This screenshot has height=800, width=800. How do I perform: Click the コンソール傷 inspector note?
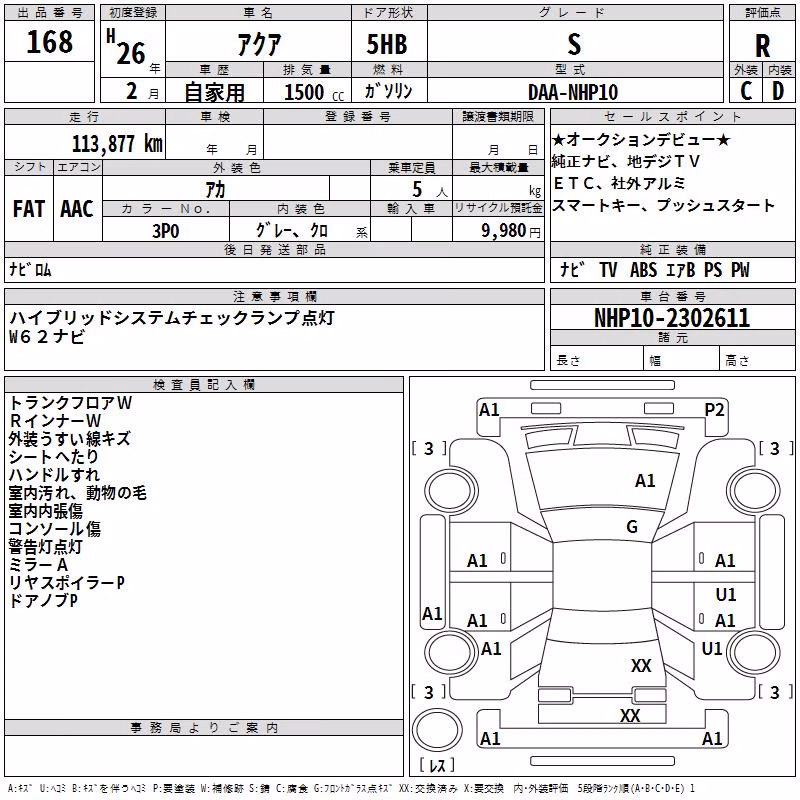tap(55, 529)
